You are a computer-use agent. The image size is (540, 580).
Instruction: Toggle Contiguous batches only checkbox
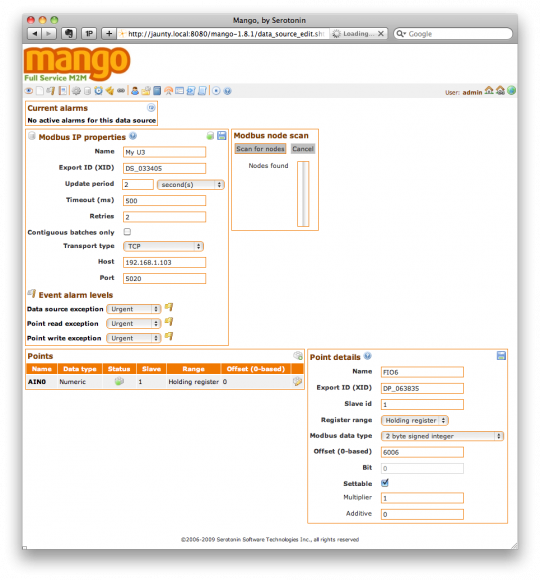click(x=127, y=232)
